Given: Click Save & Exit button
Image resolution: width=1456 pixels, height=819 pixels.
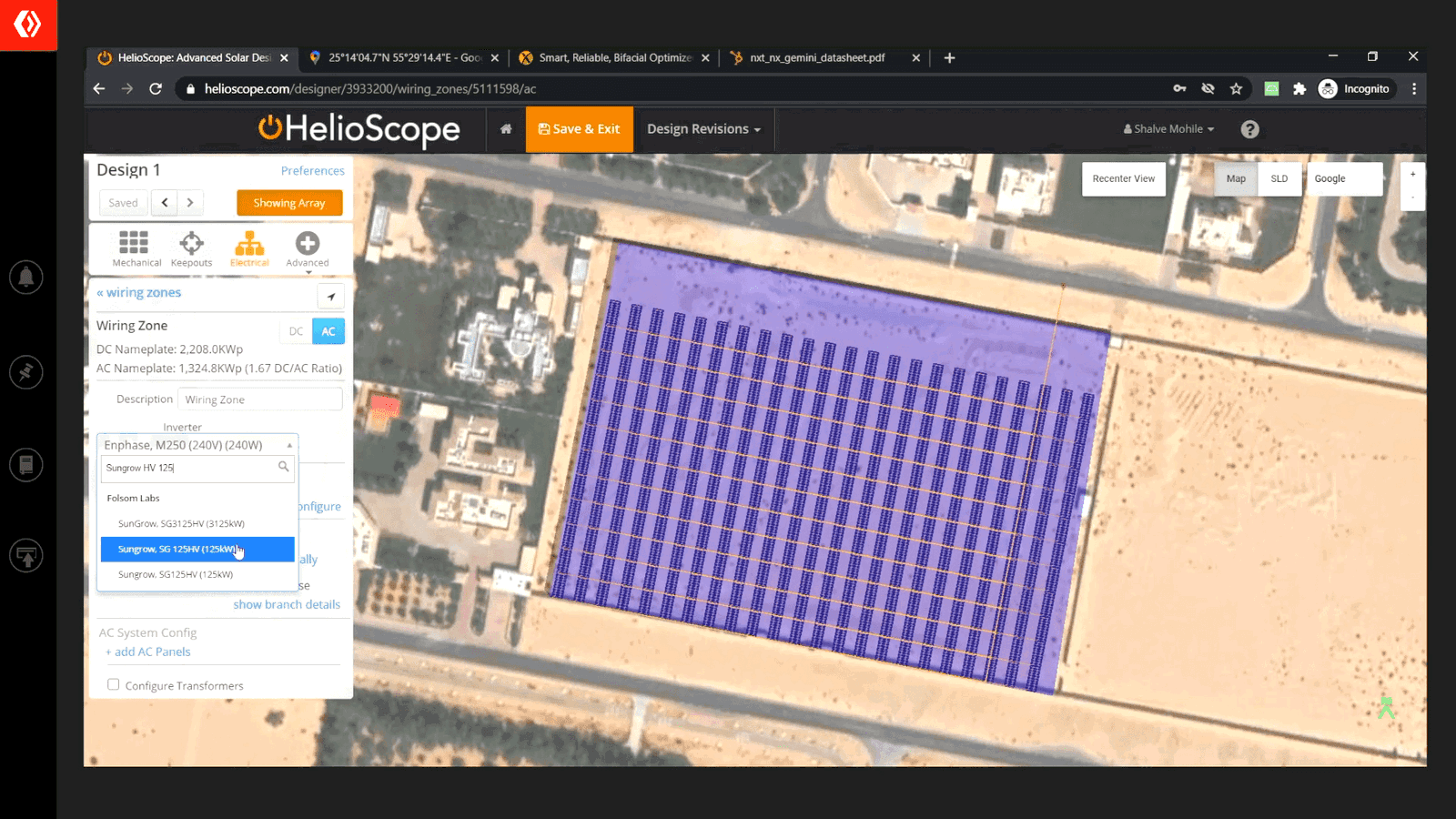Looking at the screenshot, I should click(x=580, y=129).
